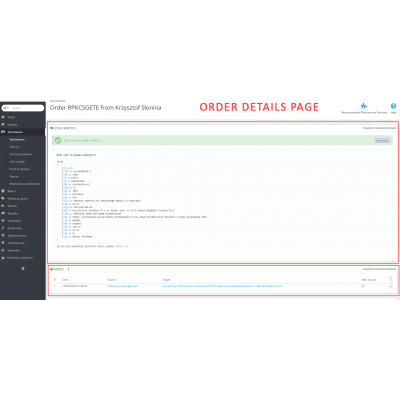Click the green checkmark under Best source

pyautogui.click(x=363, y=286)
